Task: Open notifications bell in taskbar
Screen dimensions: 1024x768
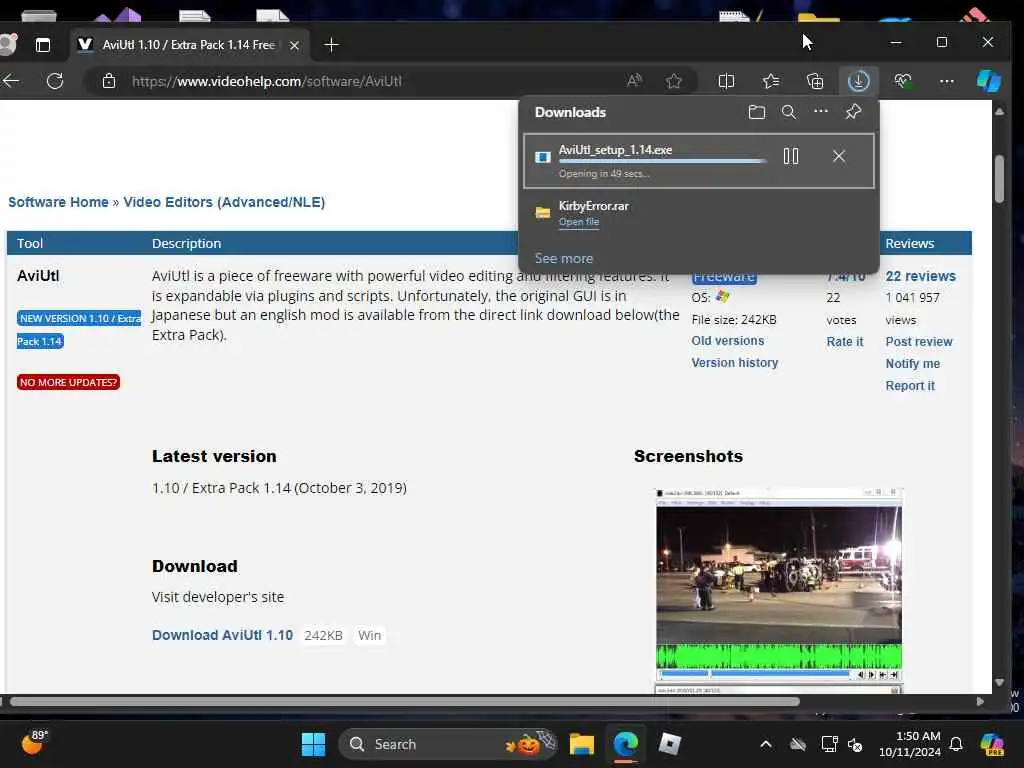Action: coord(956,744)
